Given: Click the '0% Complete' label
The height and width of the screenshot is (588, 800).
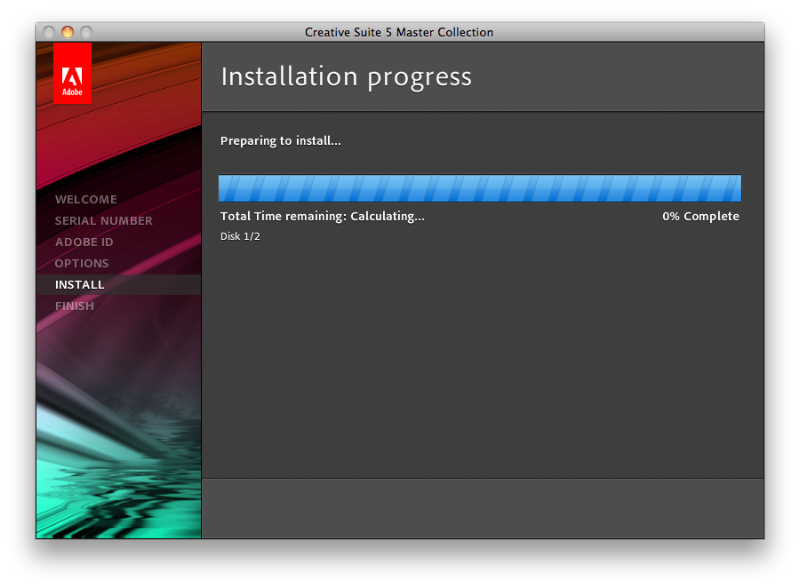Looking at the screenshot, I should coord(701,216).
